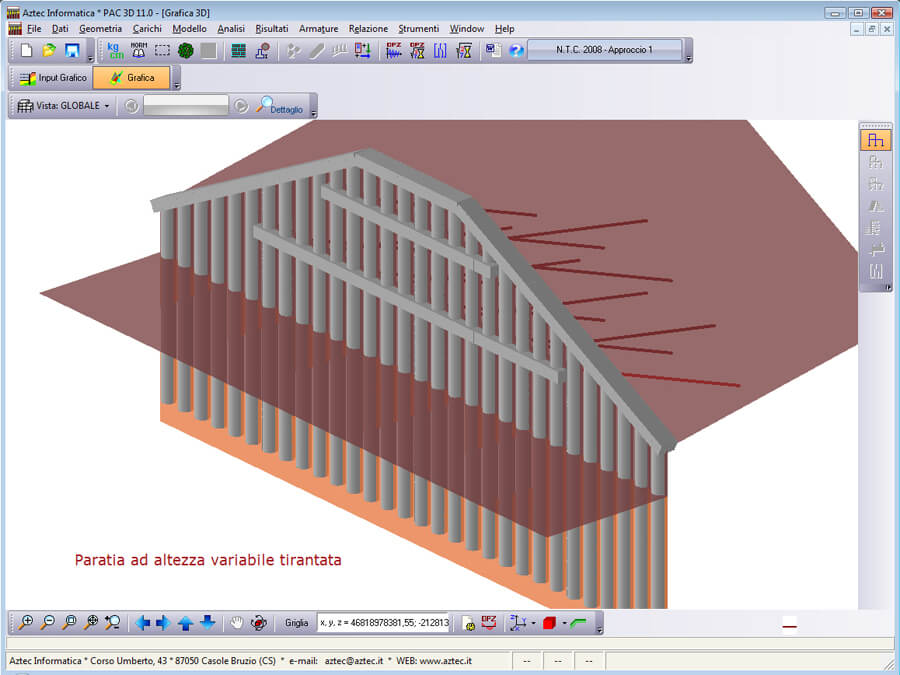This screenshot has width=900, height=675.
Task: Open the axes icon dropdown arrow
Action: (x=533, y=622)
